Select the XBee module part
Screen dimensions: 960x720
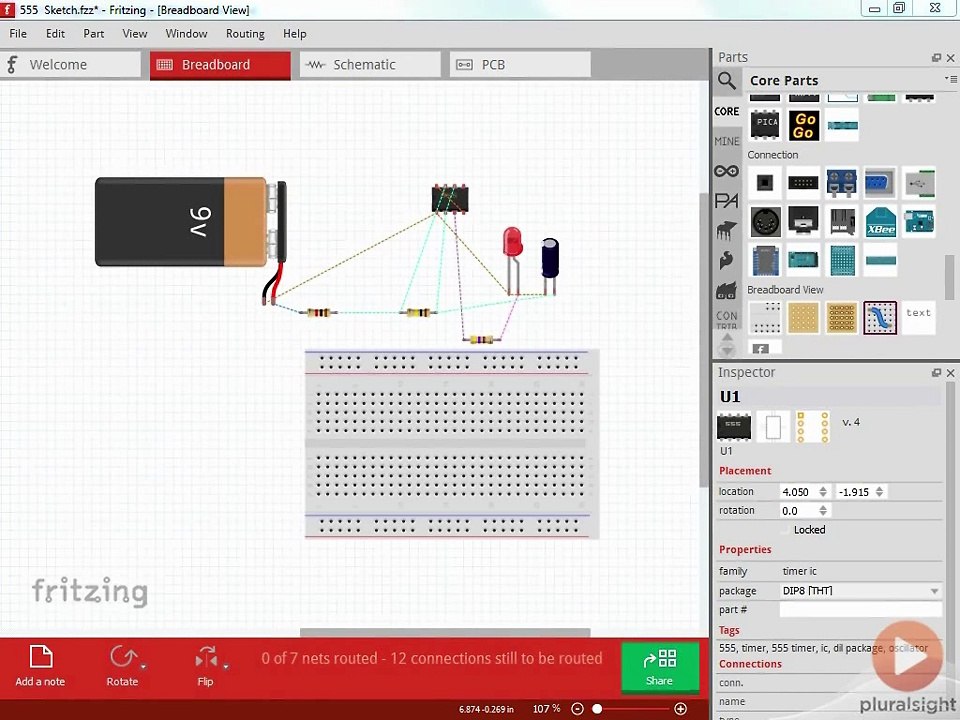tap(880, 222)
